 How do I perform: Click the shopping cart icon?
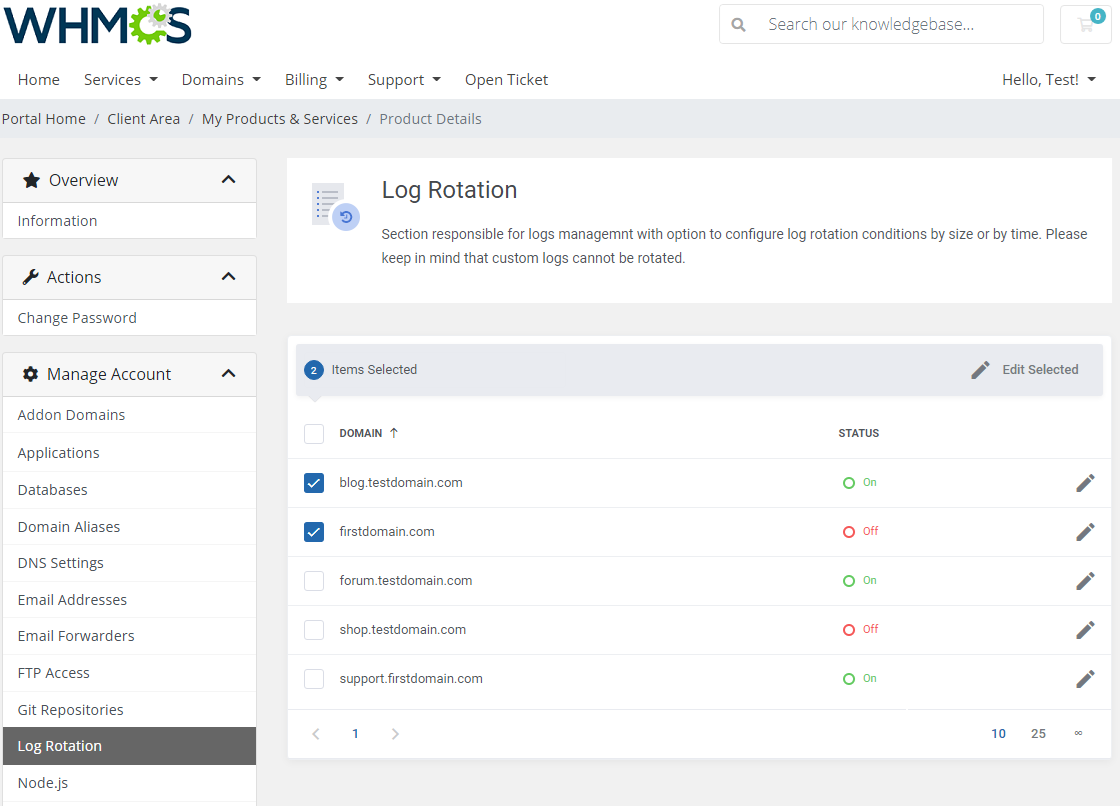click(1085, 25)
